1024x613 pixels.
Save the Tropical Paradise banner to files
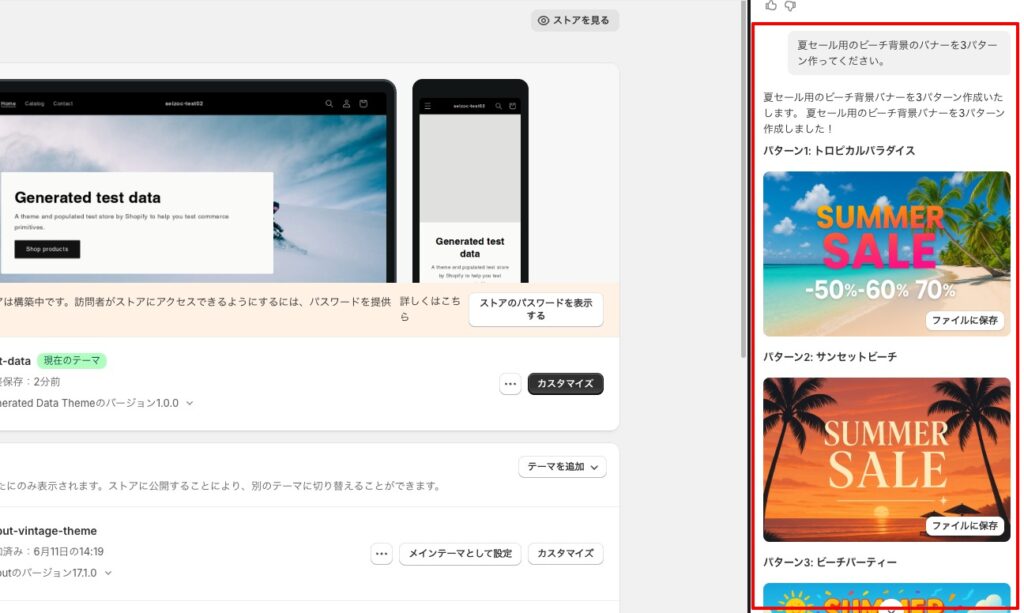(964, 320)
